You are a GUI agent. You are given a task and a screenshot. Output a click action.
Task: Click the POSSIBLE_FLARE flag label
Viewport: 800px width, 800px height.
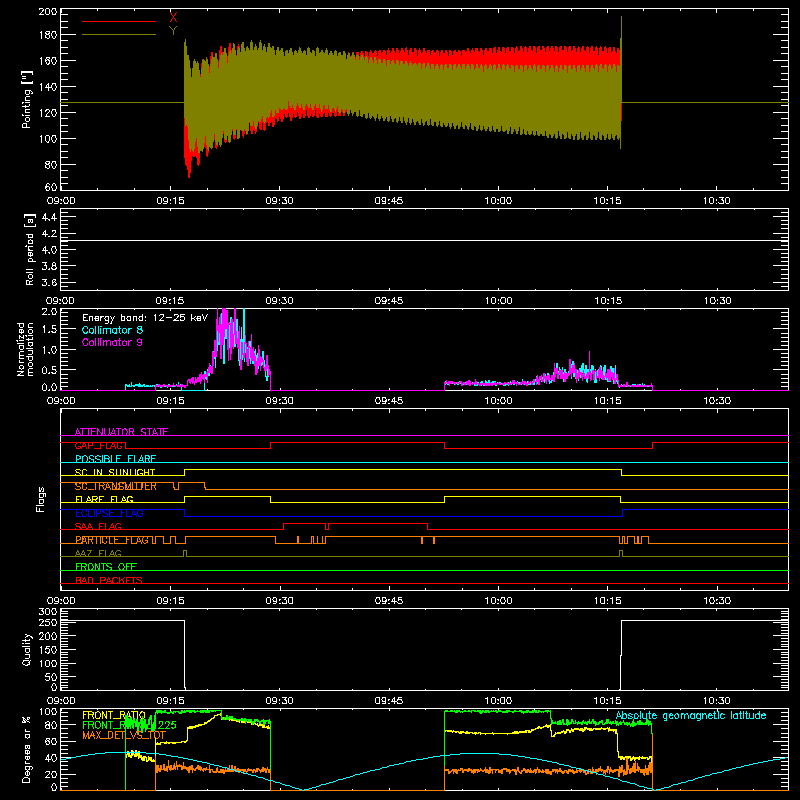(115, 459)
